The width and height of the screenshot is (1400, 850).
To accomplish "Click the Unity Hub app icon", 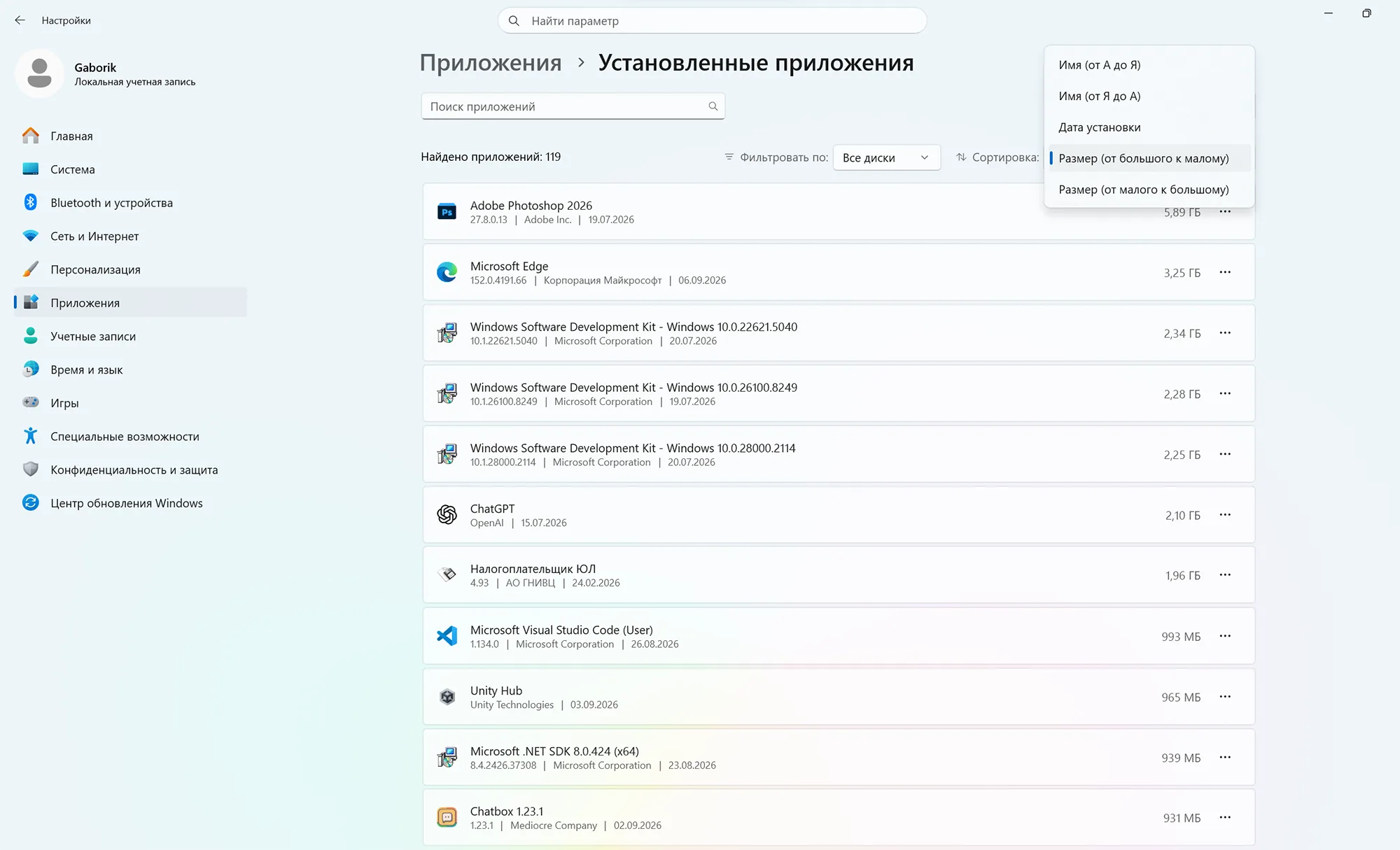I will coord(447,697).
